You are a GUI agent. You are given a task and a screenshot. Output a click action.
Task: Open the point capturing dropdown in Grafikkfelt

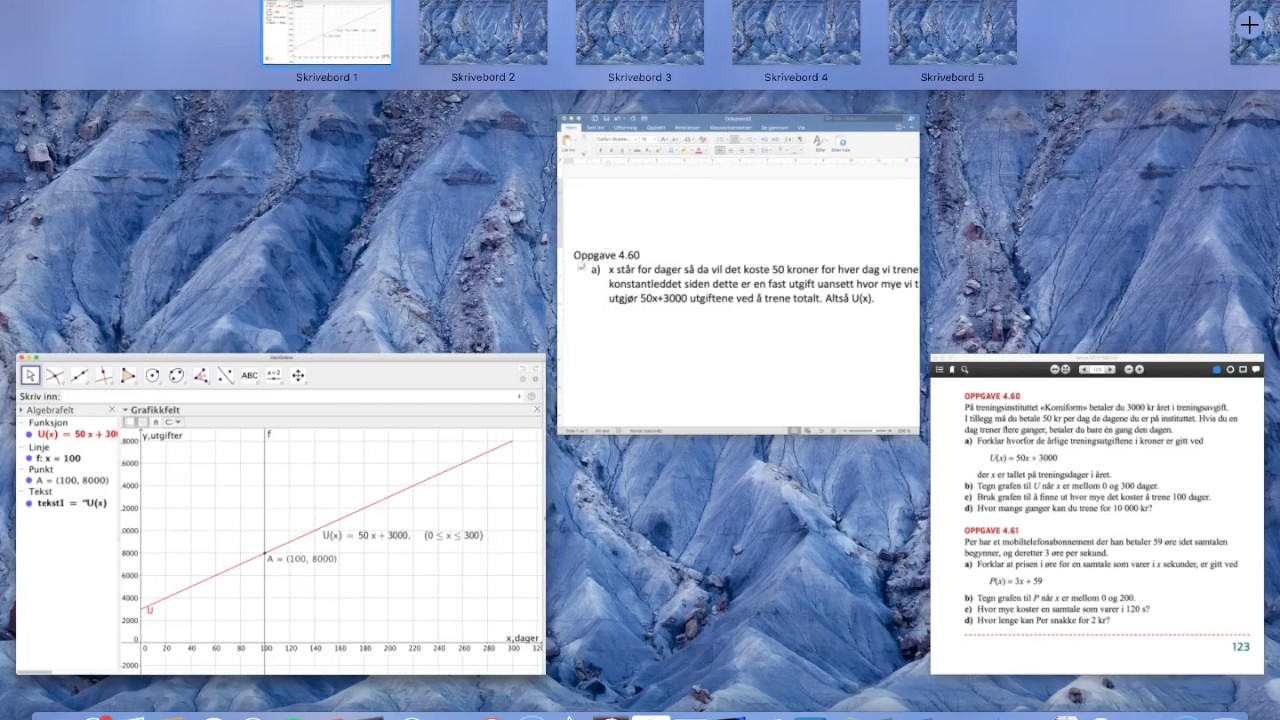coord(173,422)
